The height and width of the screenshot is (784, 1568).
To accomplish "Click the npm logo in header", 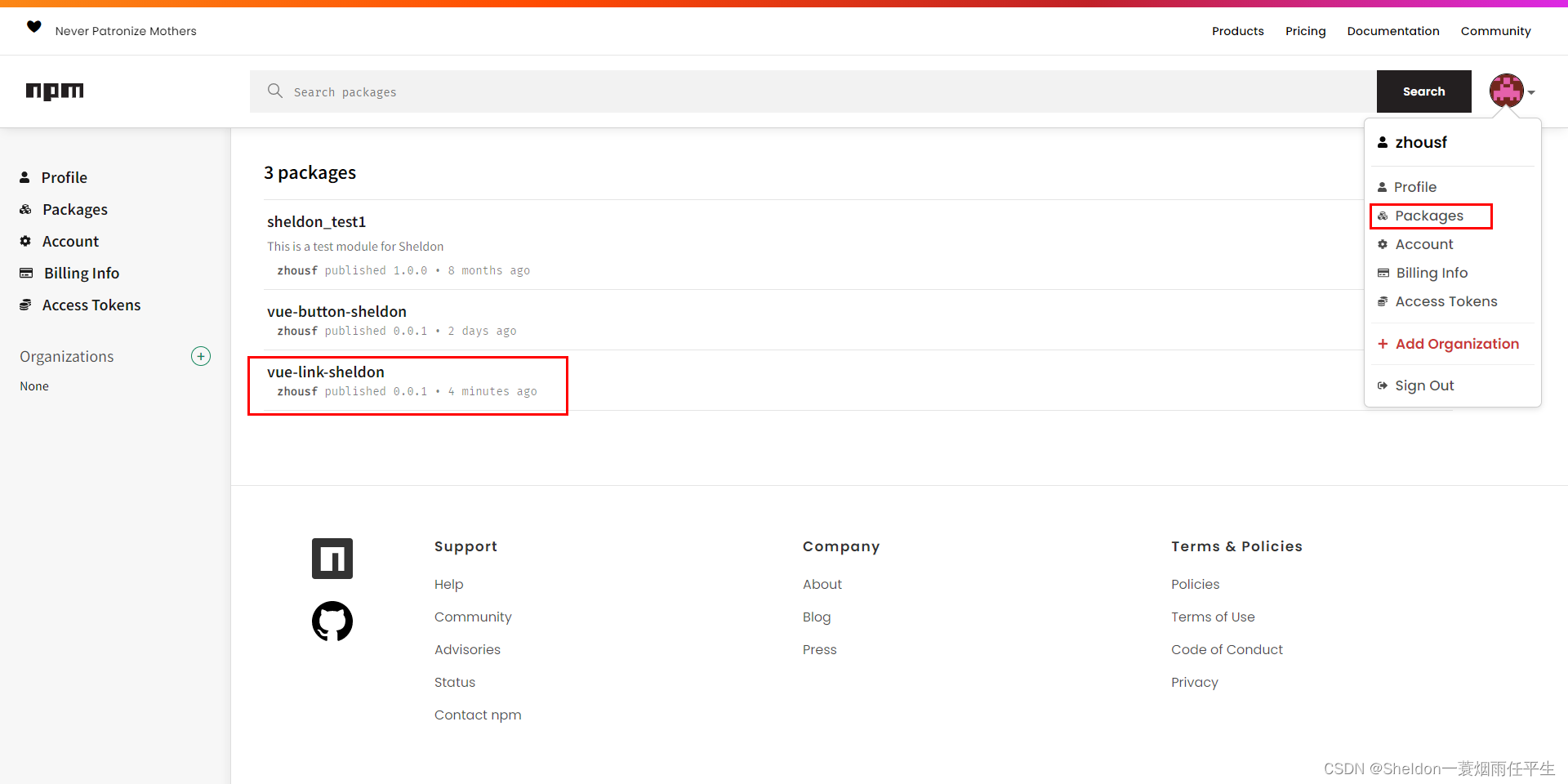I will [x=55, y=91].
